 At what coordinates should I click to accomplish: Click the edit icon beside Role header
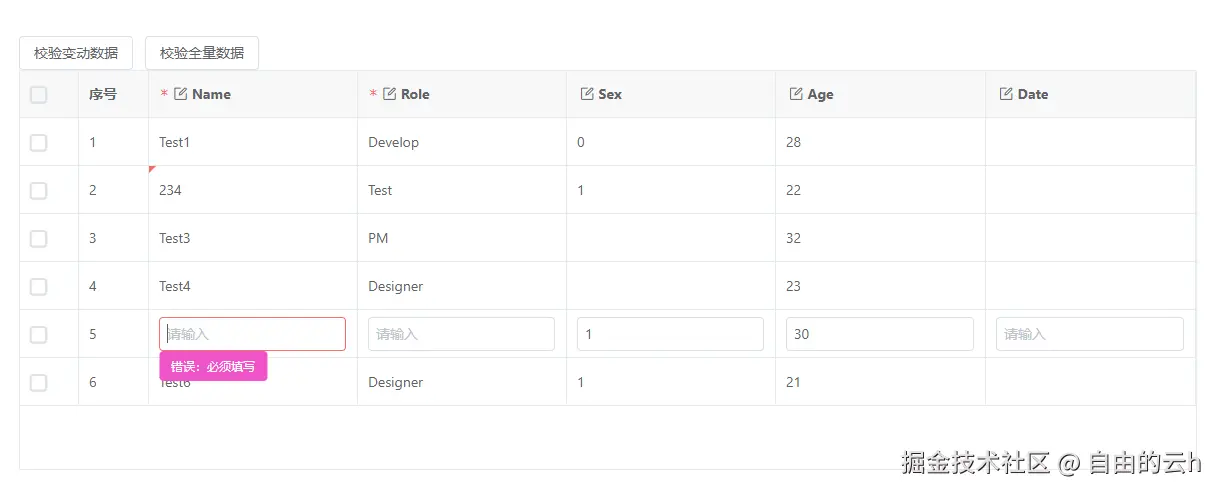pos(390,94)
